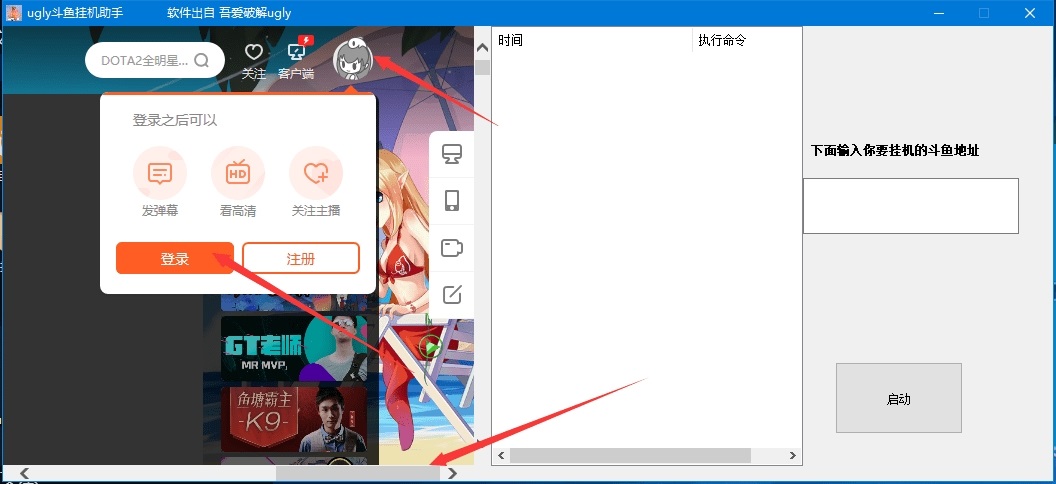The width and height of the screenshot is (1056, 484).
Task: Open the GT老师 stream thumbnail
Action: pyautogui.click(x=294, y=348)
